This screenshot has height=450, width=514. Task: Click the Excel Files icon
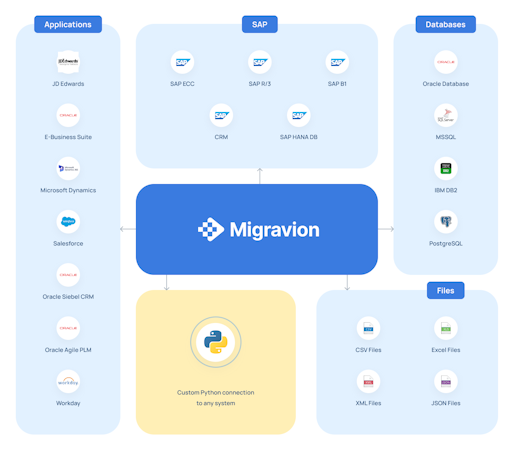tap(446, 328)
